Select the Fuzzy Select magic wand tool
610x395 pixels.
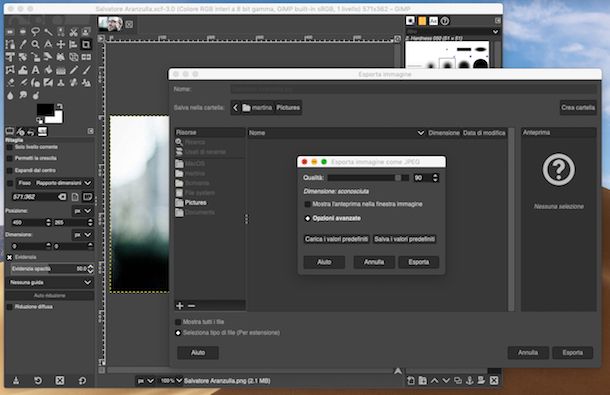48,32
